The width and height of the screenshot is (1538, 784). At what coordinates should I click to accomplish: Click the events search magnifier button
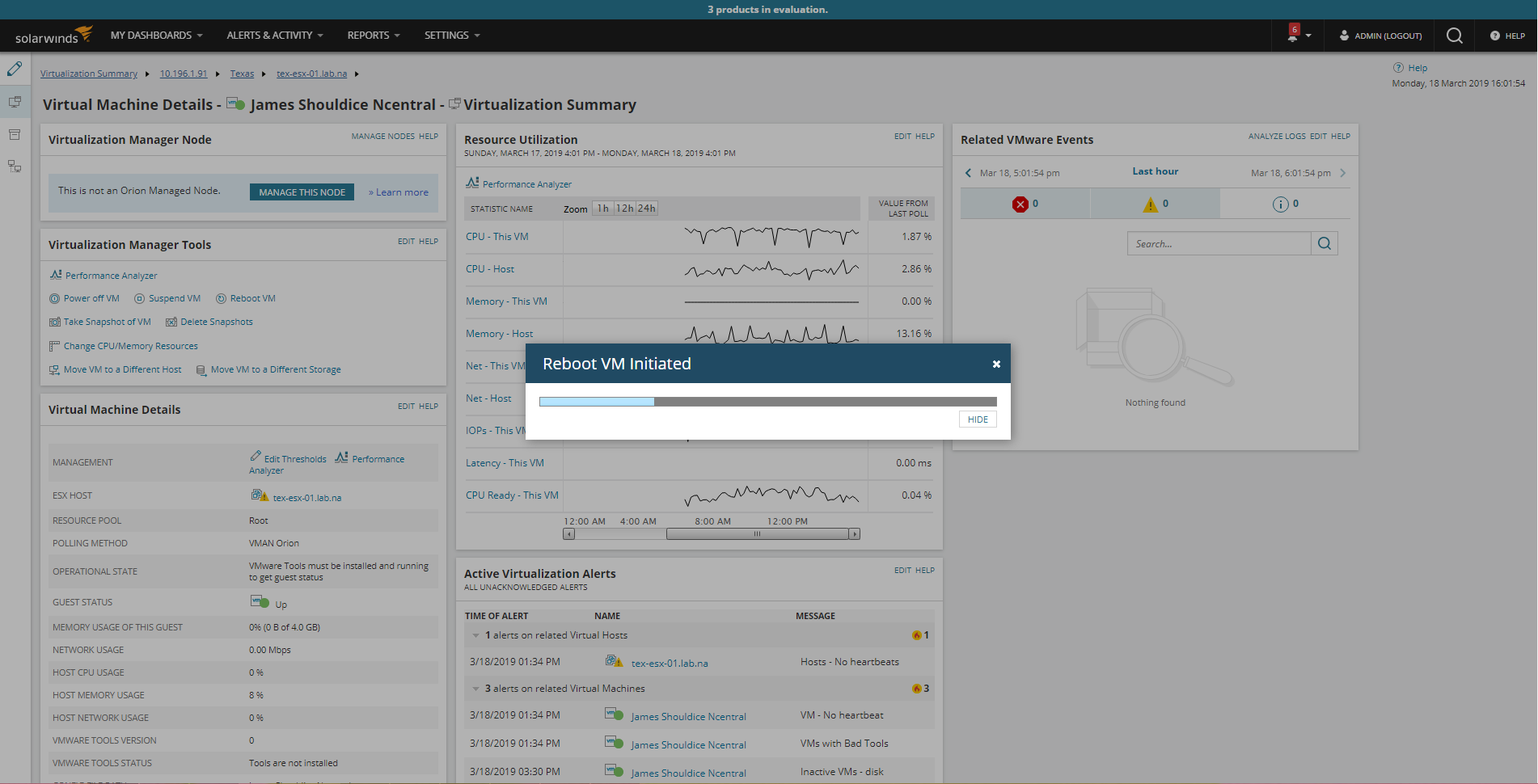coord(1325,244)
